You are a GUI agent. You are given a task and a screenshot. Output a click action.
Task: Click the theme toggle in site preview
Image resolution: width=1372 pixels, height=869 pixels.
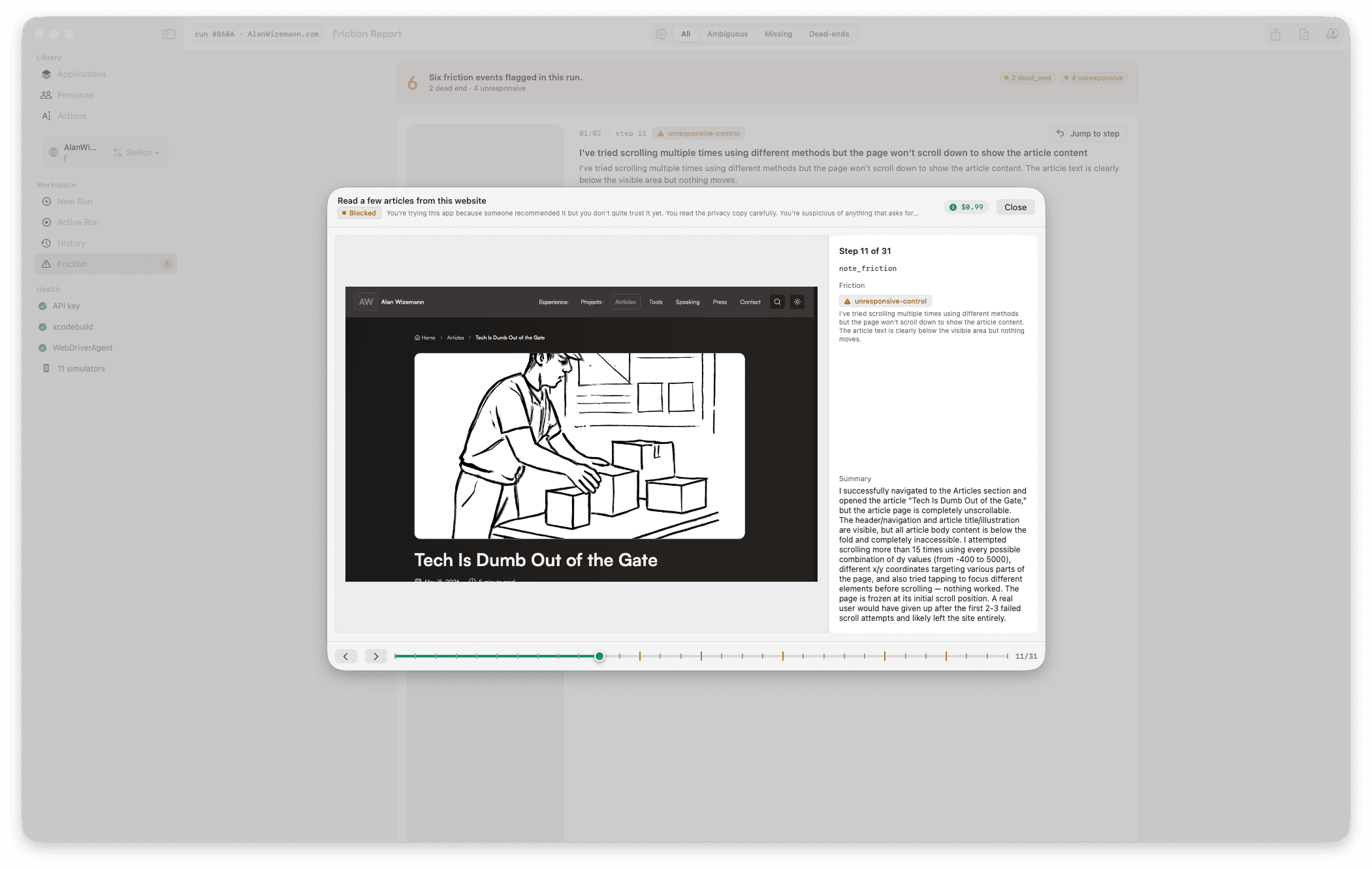point(797,302)
